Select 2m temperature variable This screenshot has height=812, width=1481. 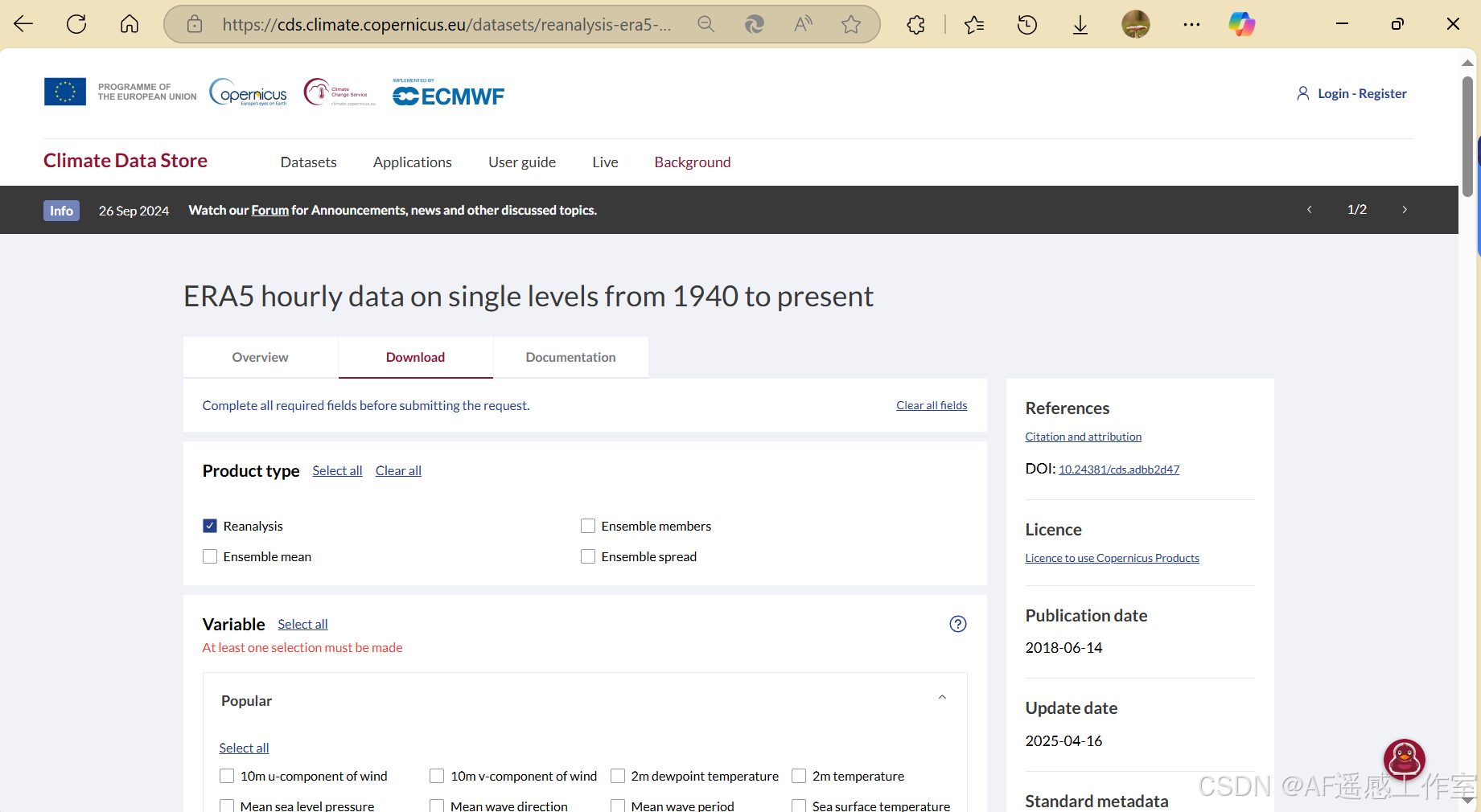click(x=799, y=776)
